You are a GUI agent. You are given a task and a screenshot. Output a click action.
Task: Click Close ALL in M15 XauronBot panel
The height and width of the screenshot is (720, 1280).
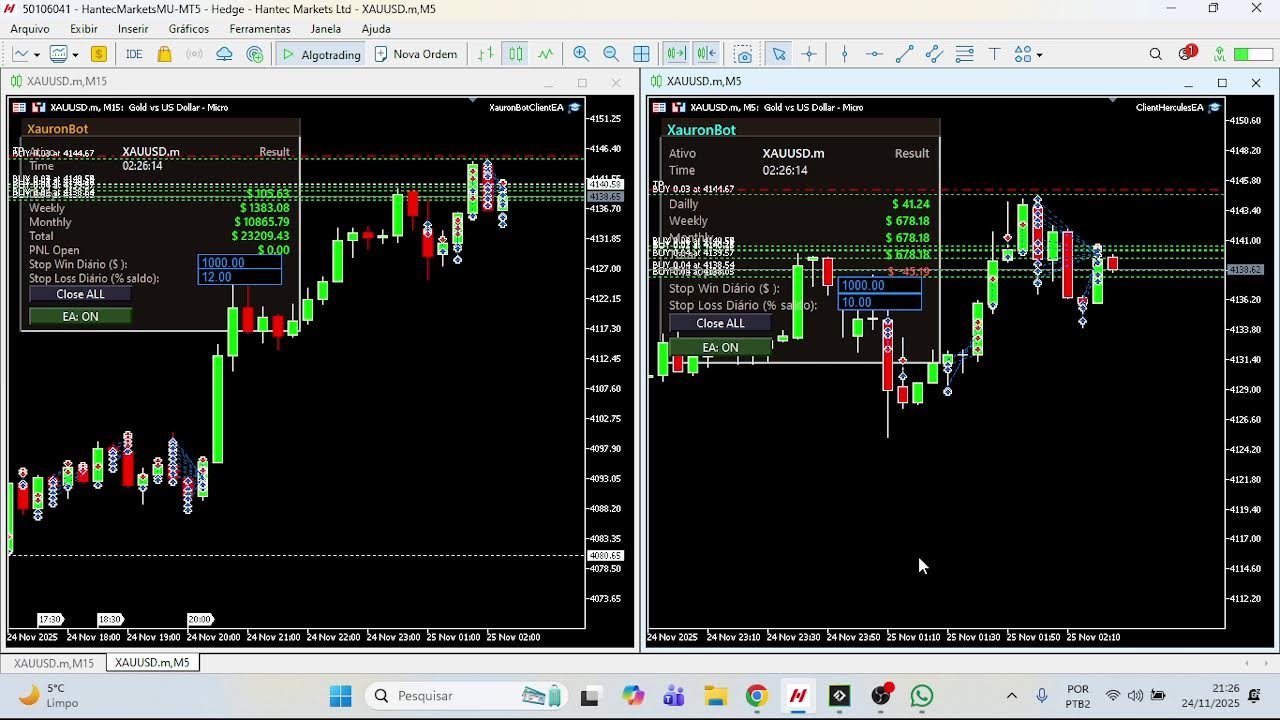pos(80,294)
